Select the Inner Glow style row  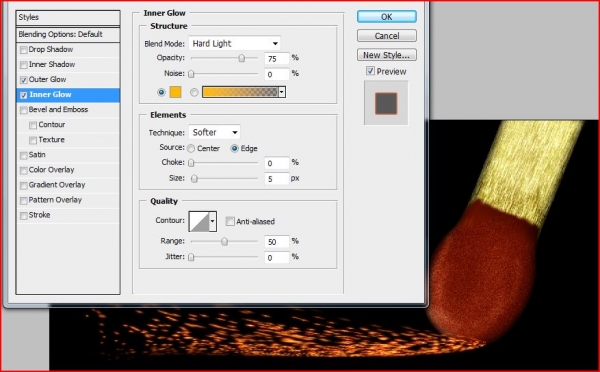tap(68, 95)
